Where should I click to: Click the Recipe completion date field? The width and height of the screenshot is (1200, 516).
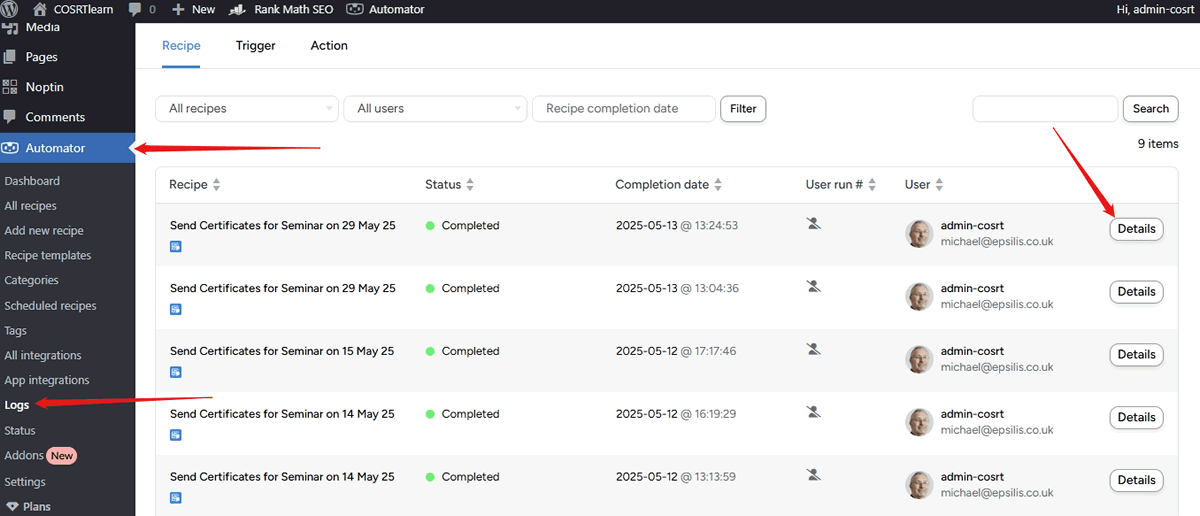[x=624, y=109]
